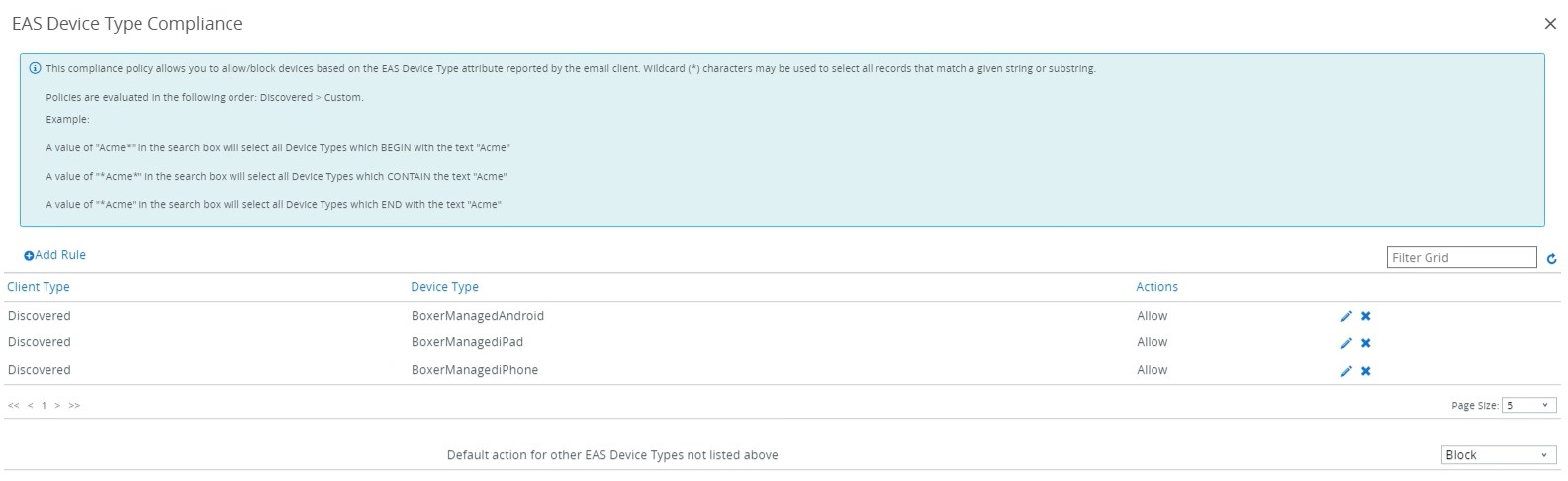Sort by the Client Type column header
This screenshot has height=481, width=1568.
click(x=39, y=287)
